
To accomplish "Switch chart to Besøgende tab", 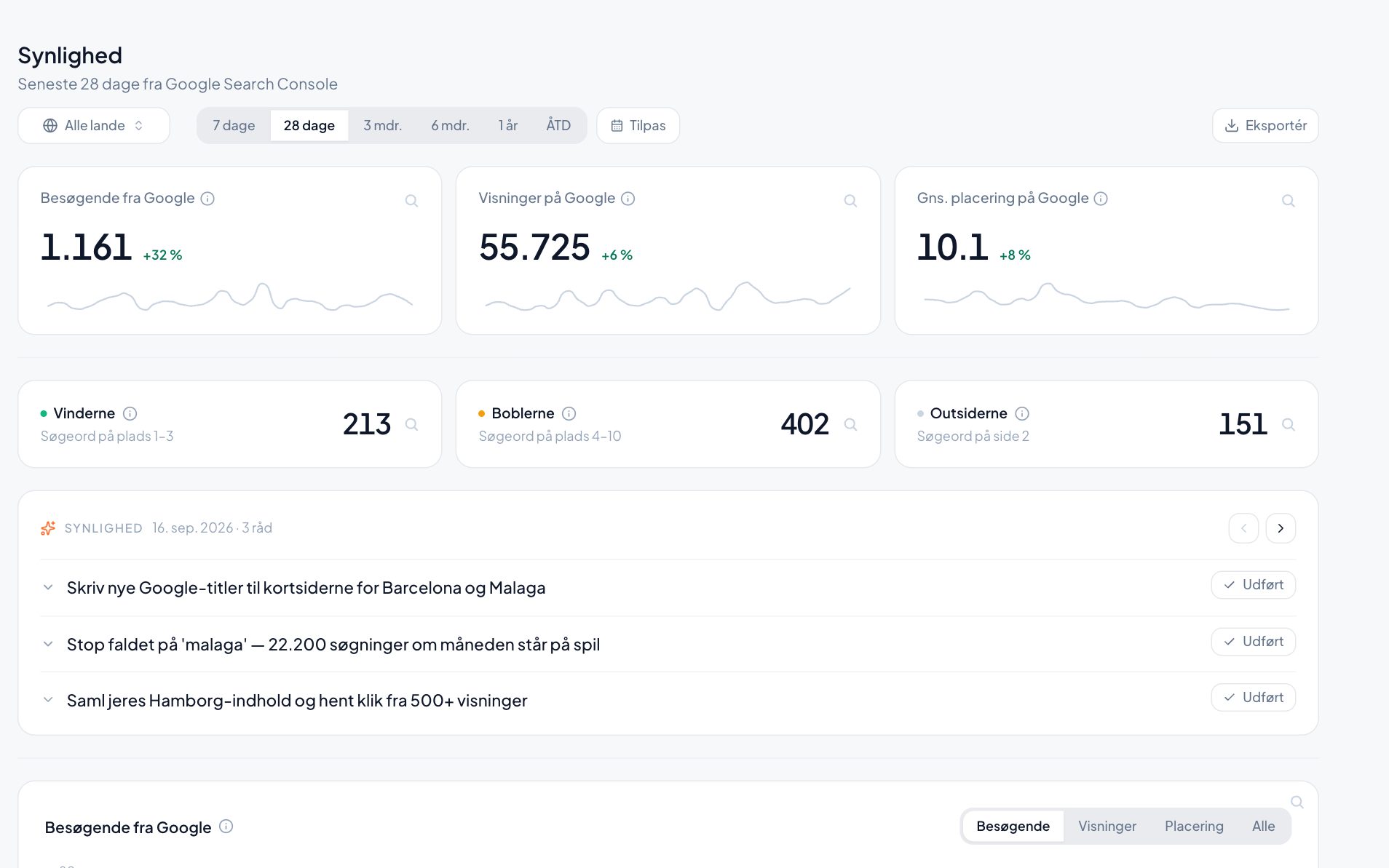I will pyautogui.click(x=1013, y=827).
